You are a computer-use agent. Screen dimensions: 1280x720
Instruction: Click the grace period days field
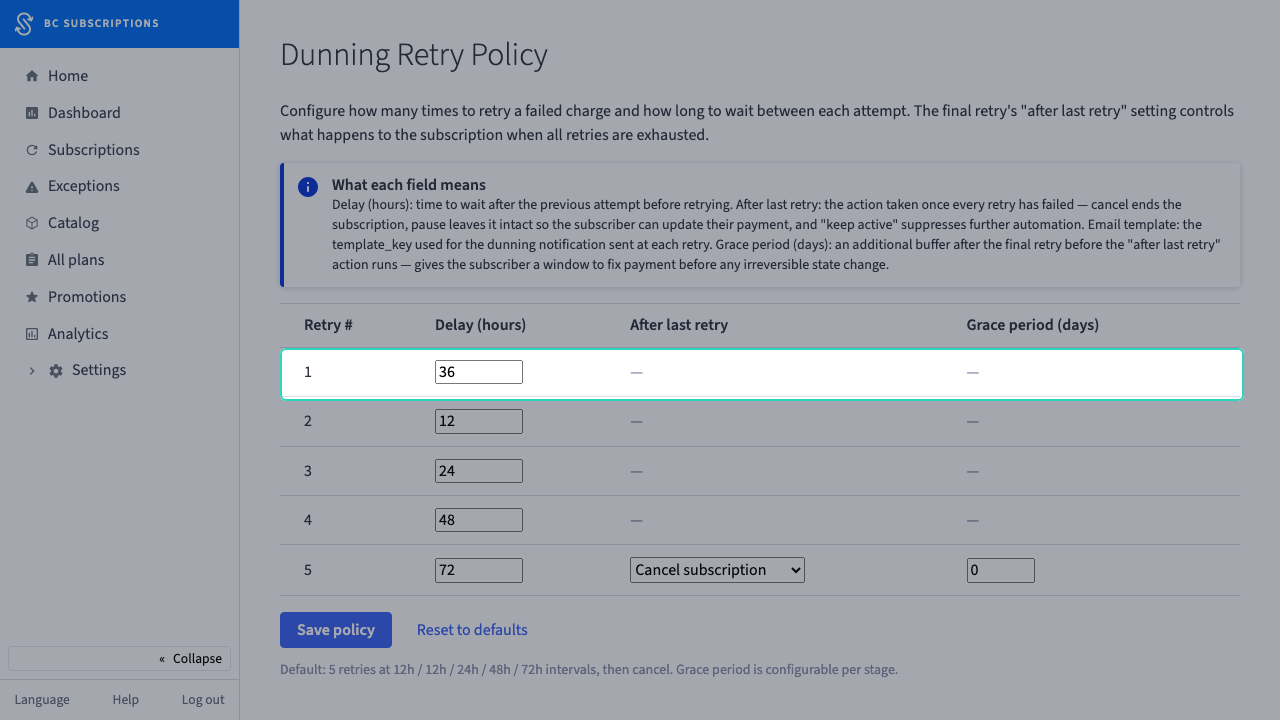pos(1001,570)
